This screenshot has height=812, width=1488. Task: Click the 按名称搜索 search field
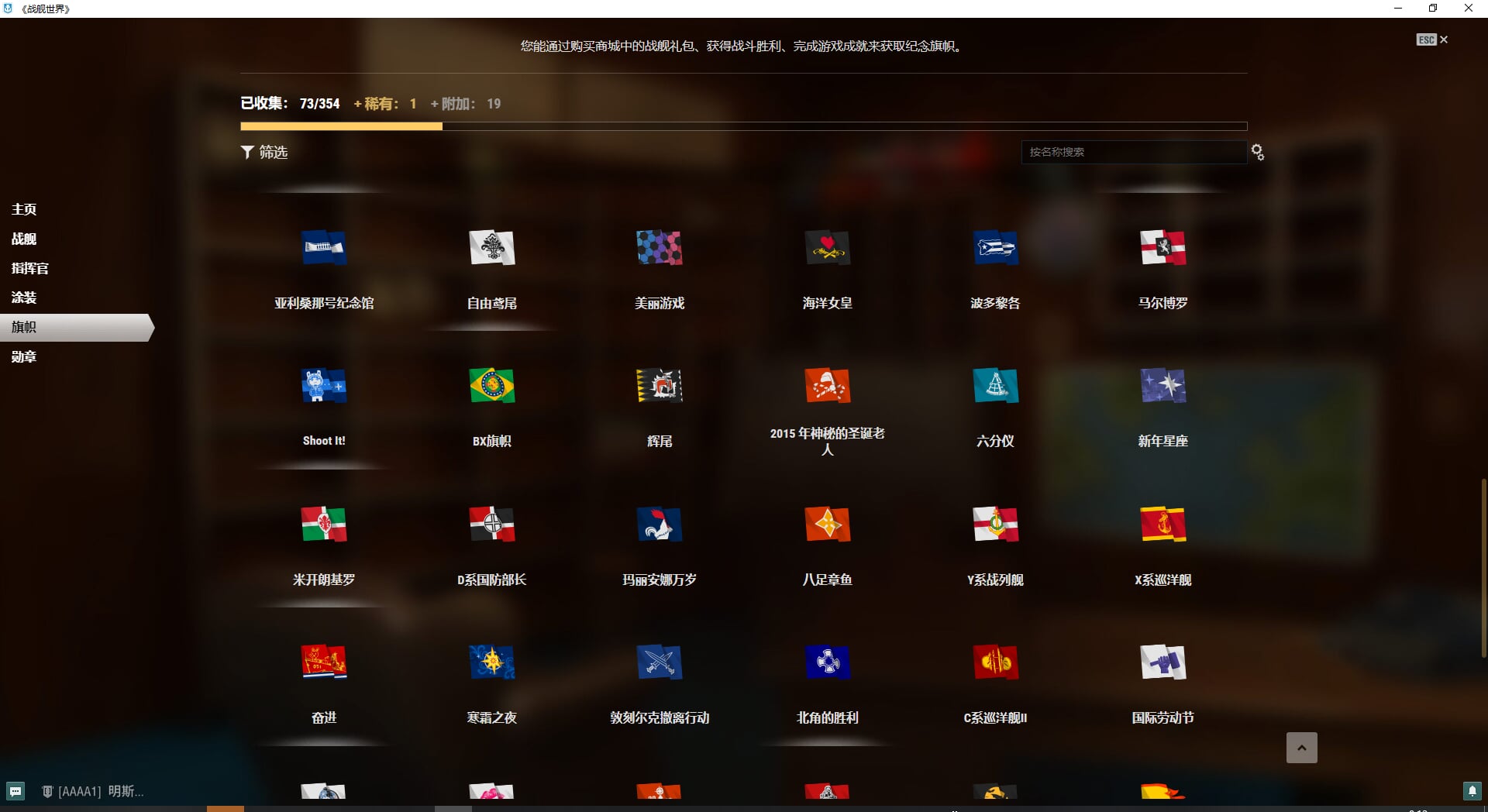[1133, 153]
